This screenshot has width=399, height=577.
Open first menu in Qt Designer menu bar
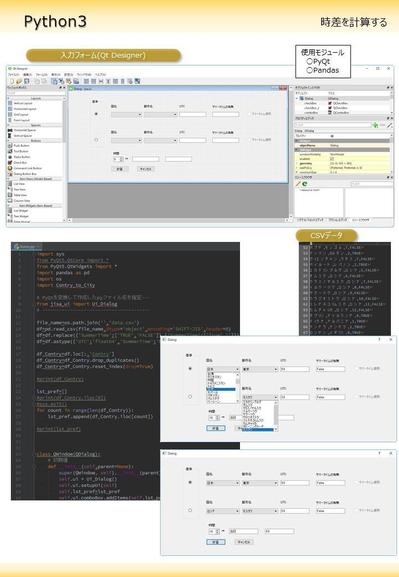[13, 74]
